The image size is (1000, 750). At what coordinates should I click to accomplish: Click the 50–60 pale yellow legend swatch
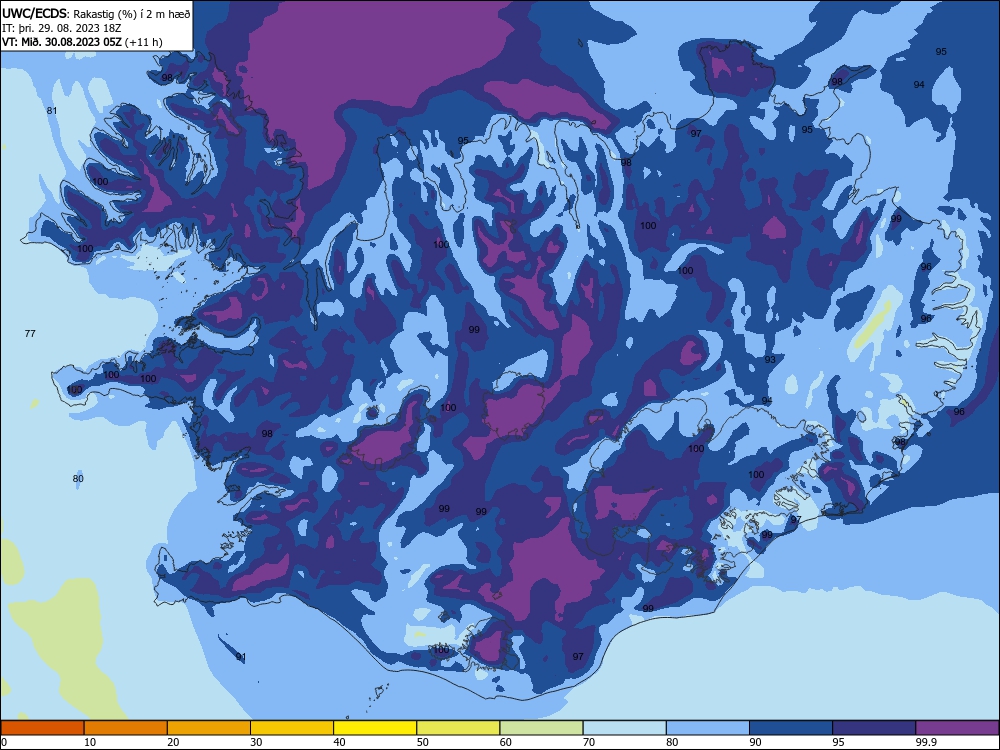point(459,728)
